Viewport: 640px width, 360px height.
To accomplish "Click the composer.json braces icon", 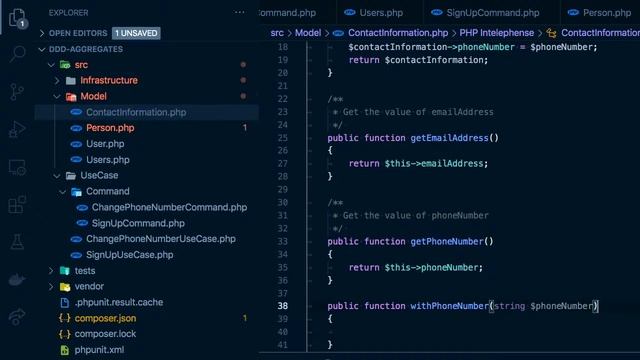I will click(64, 318).
